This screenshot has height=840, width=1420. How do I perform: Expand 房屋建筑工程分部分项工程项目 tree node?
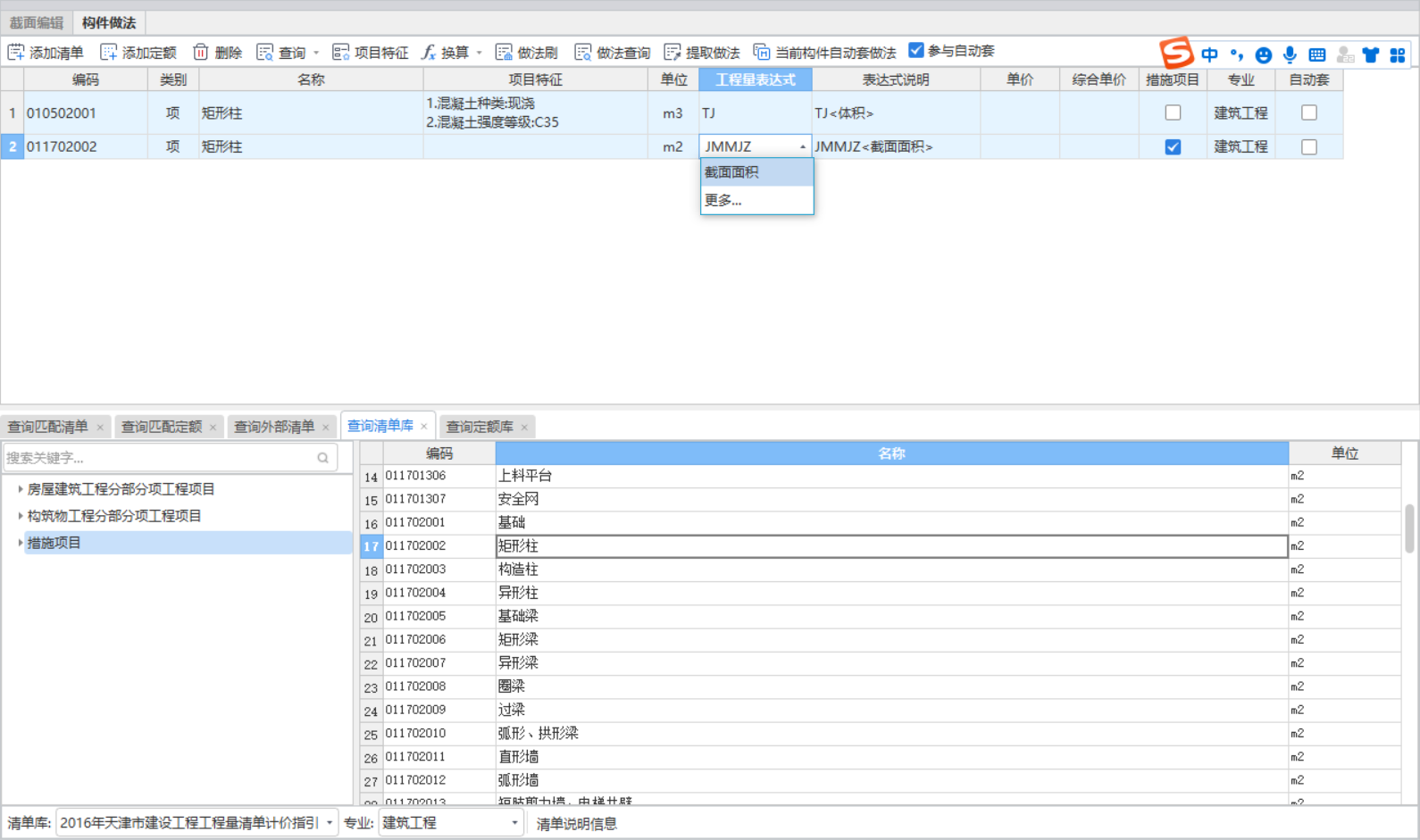pos(21,489)
